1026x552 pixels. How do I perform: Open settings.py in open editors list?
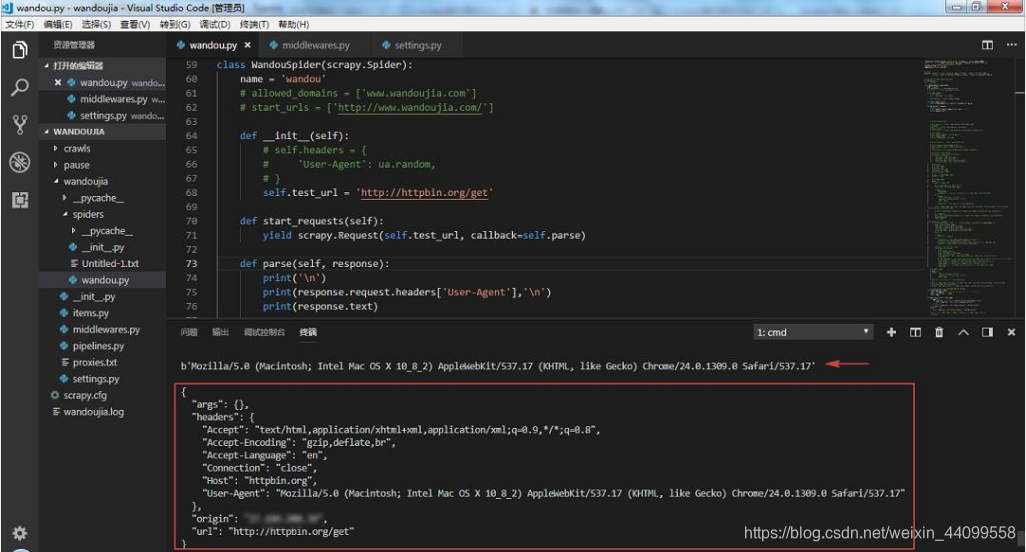(102, 115)
